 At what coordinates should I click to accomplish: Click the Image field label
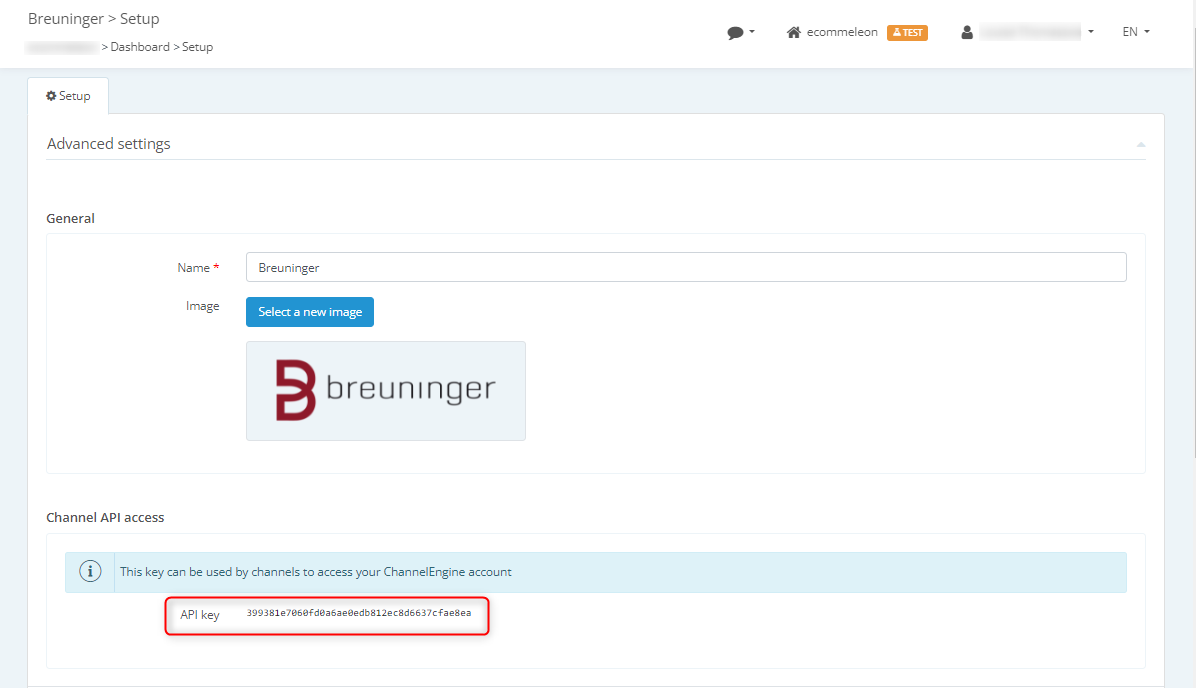click(x=203, y=306)
